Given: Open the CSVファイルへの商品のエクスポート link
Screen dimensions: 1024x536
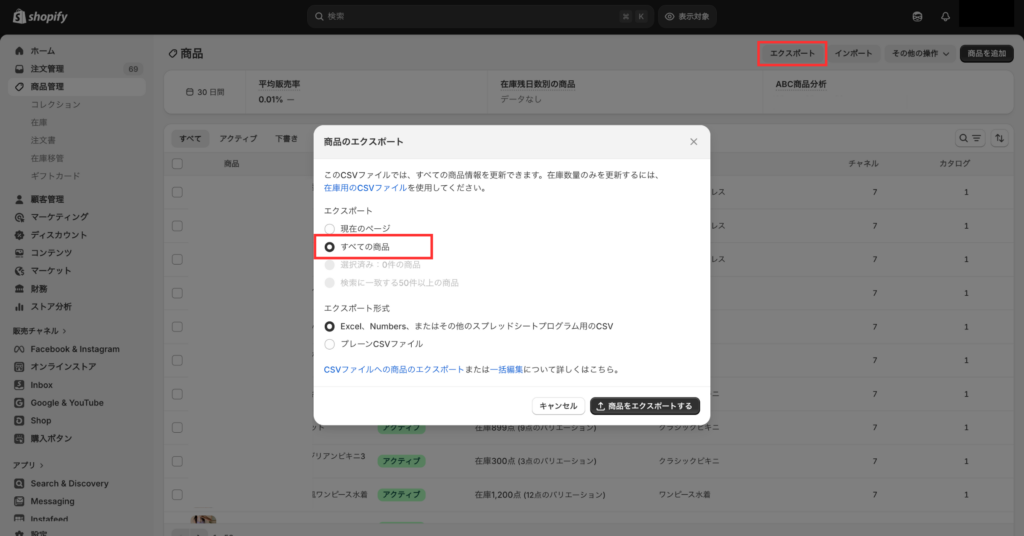Looking at the screenshot, I should click(394, 370).
